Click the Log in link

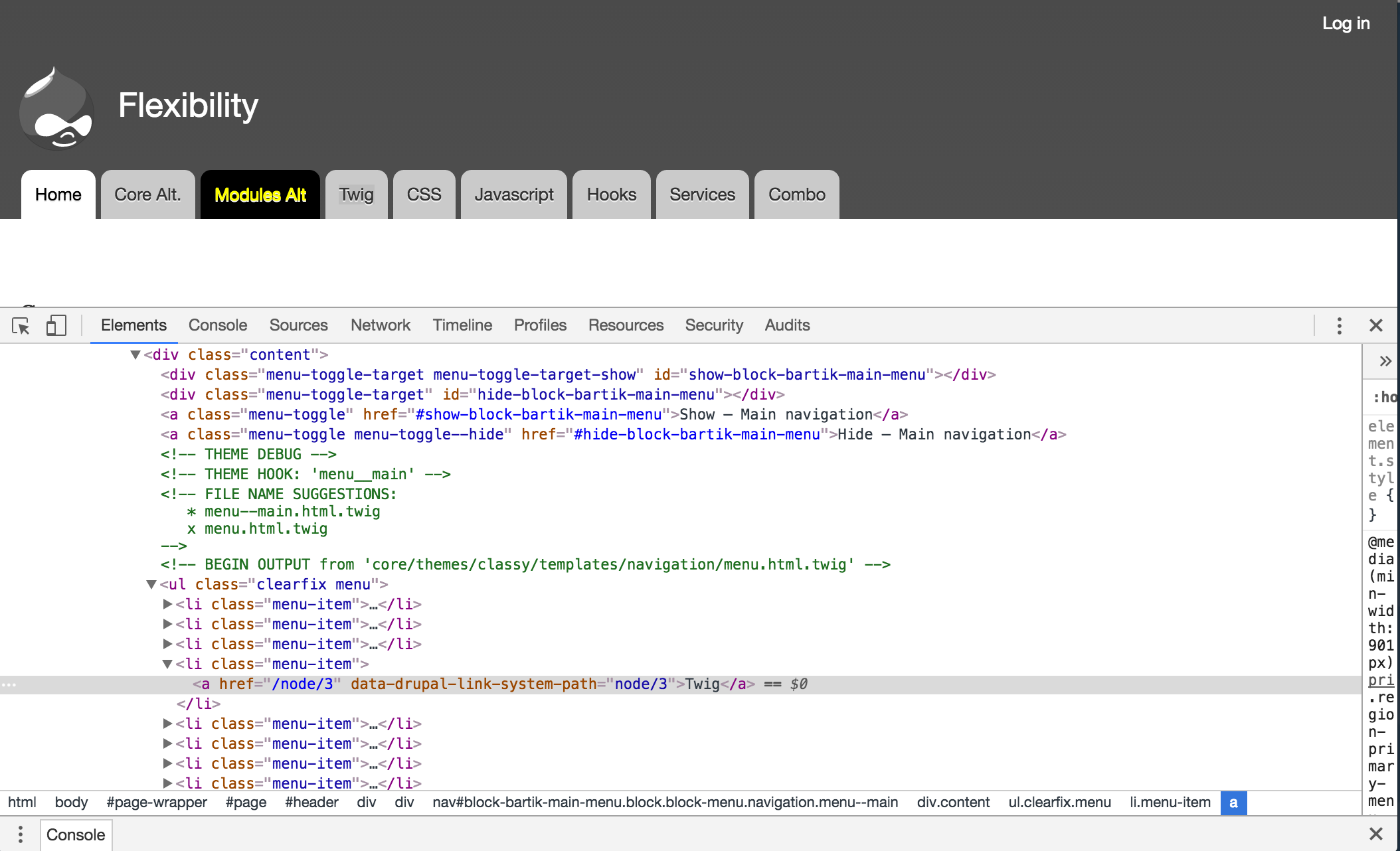(1346, 23)
